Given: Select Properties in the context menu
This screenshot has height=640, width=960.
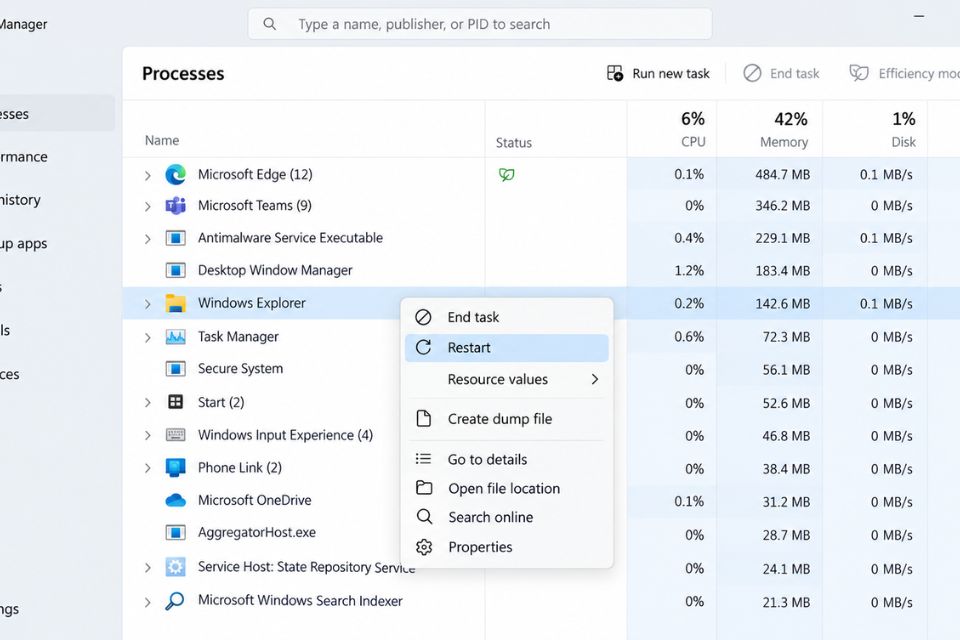Looking at the screenshot, I should (x=507, y=547).
